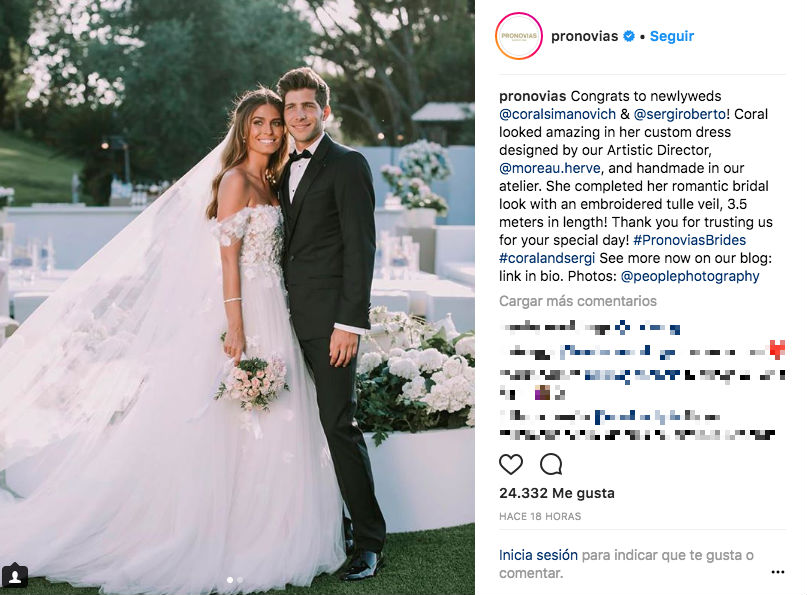Open the #coralandsergi hashtag
The image size is (807, 595).
pyautogui.click(x=547, y=258)
